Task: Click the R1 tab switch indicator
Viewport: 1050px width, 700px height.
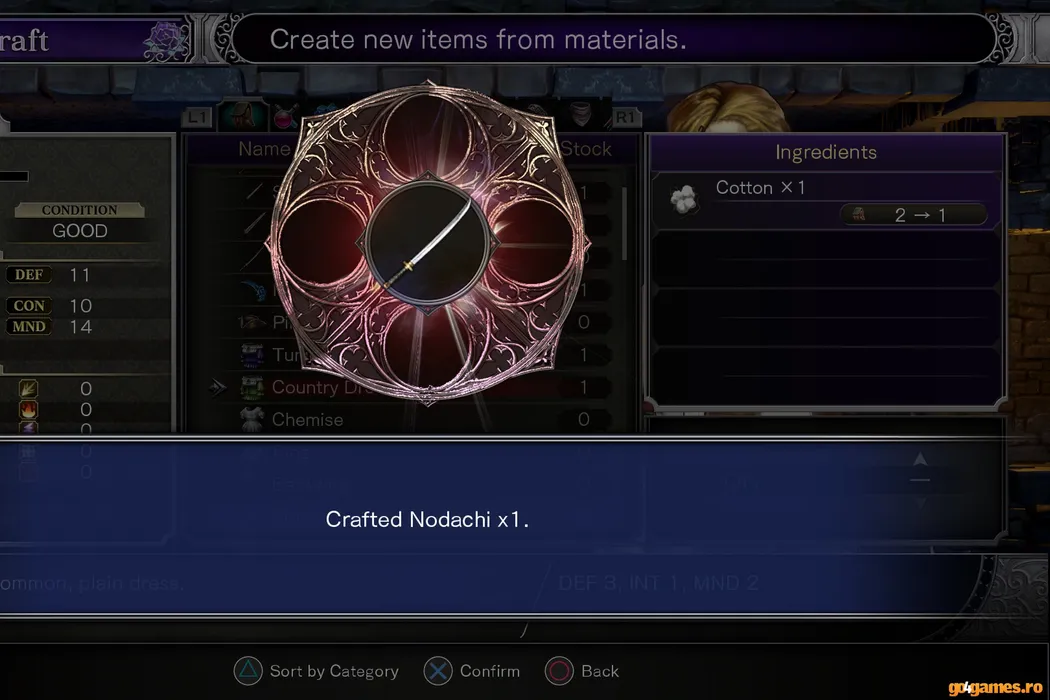Action: tap(625, 118)
